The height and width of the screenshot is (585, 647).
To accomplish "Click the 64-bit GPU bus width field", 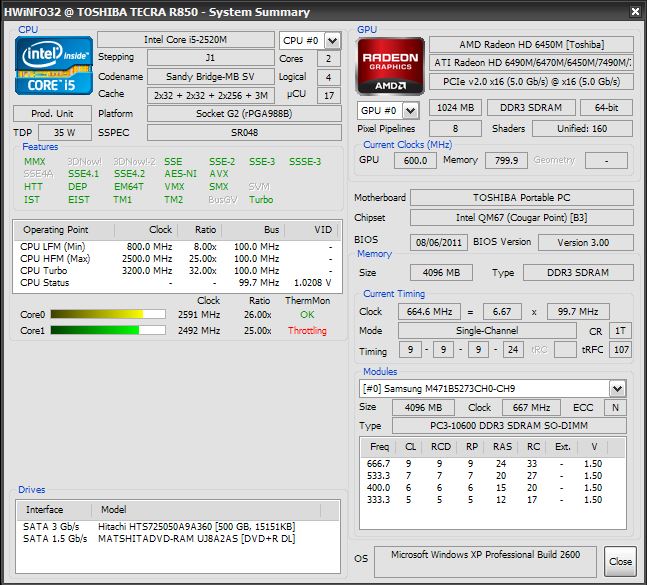I will [606, 108].
